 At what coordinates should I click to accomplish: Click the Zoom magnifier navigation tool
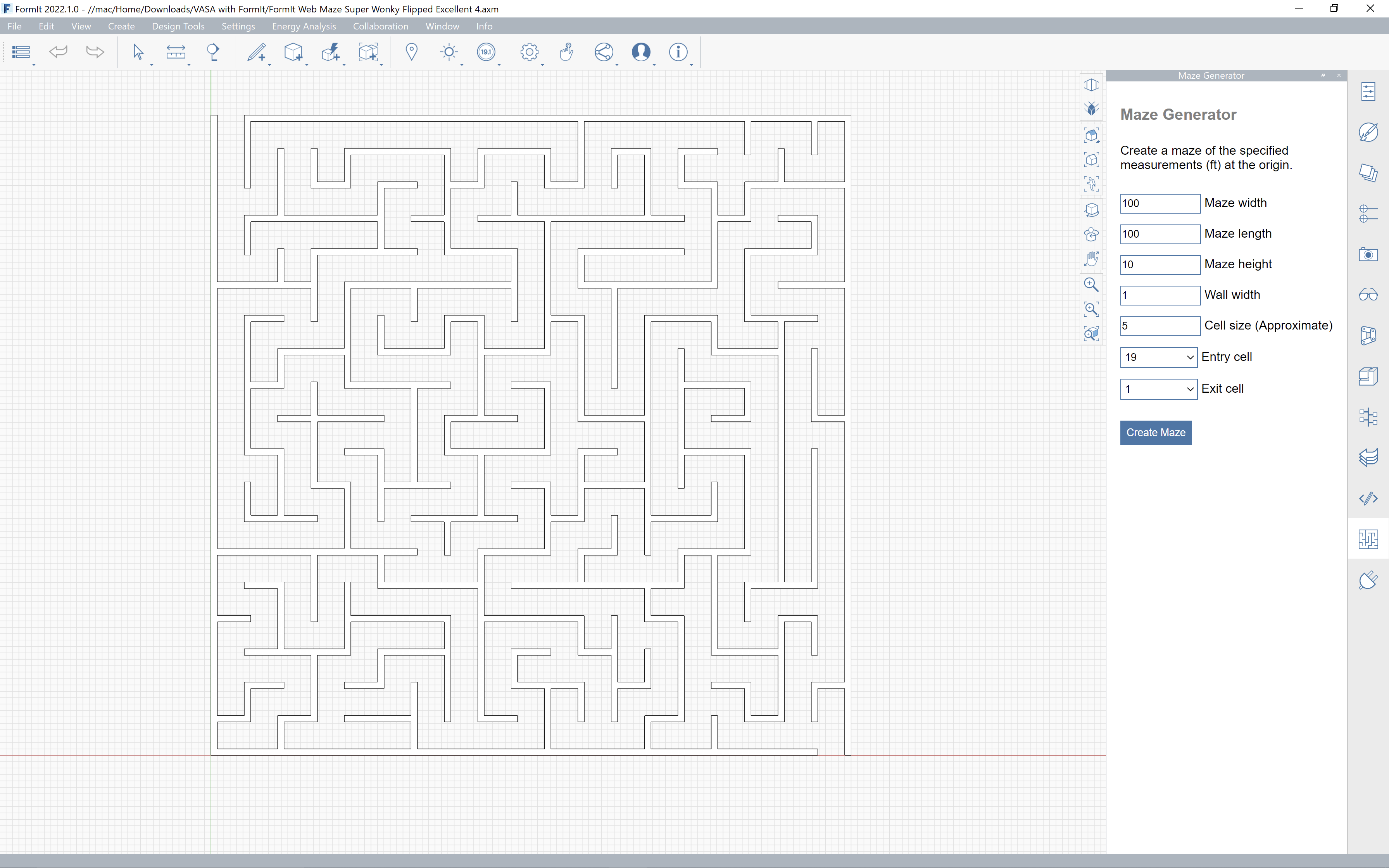click(1091, 285)
